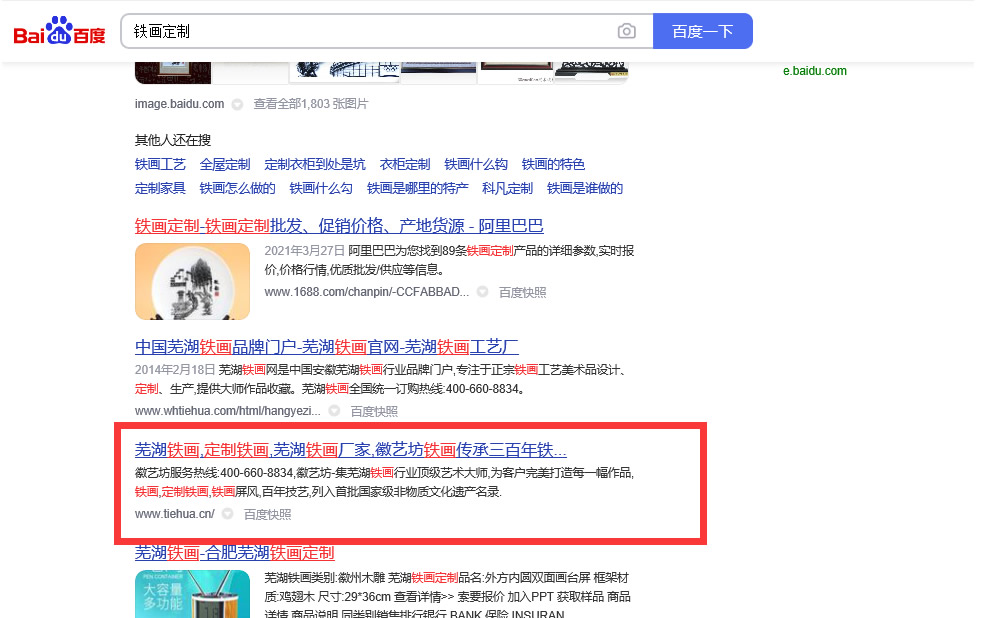Click the arrow icon beside www.tiehua.cn

click(227, 514)
